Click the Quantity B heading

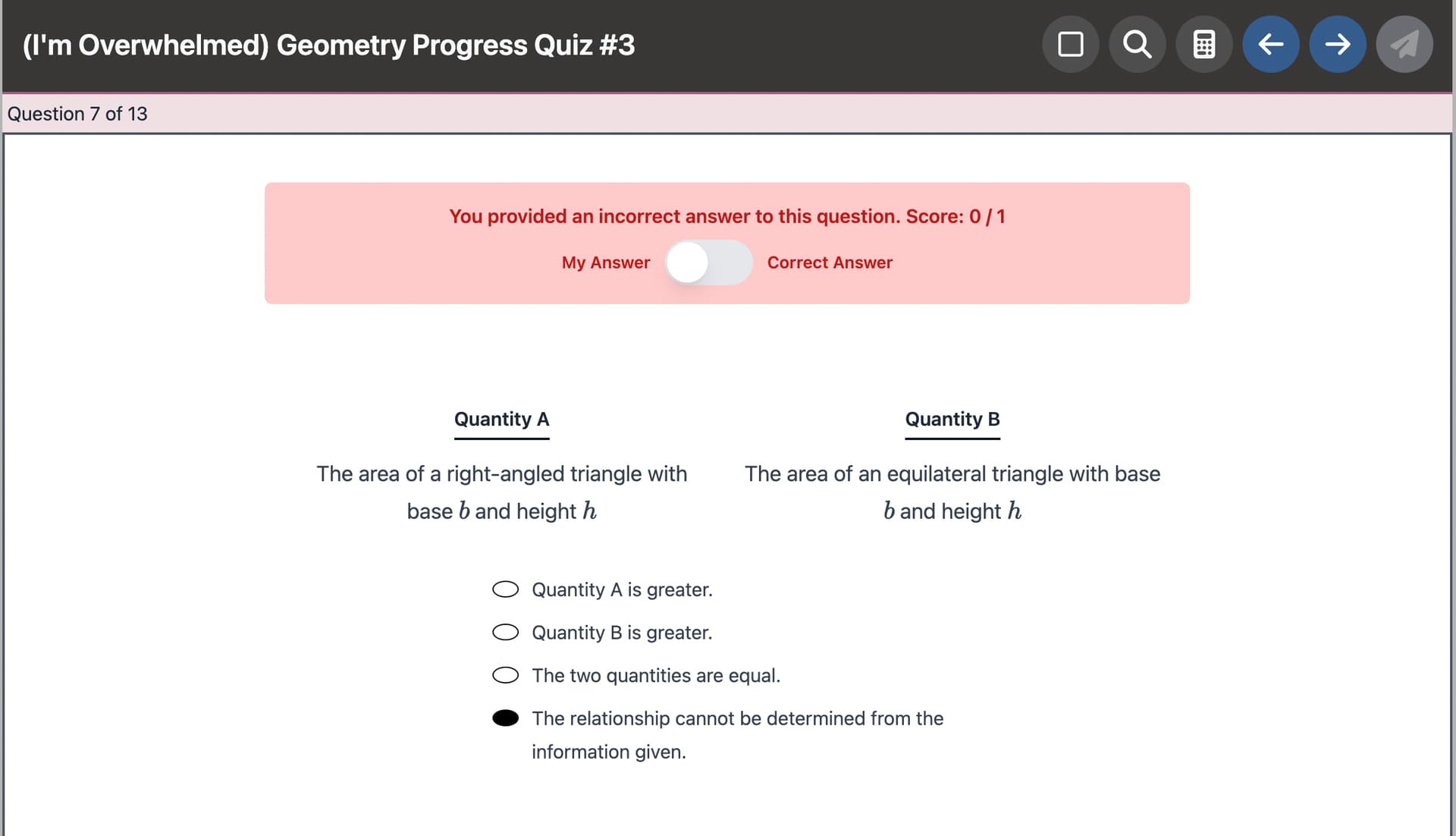952,420
